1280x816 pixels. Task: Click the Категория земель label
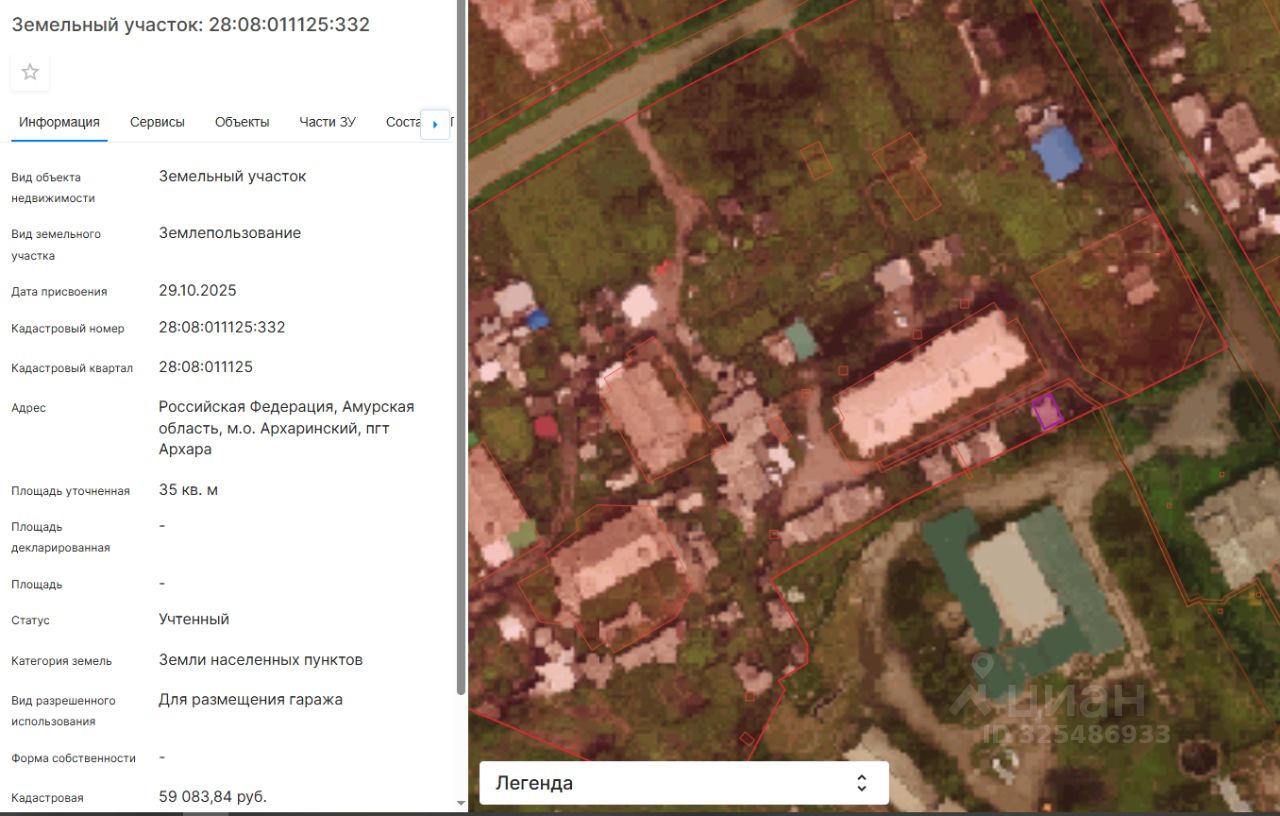pos(62,661)
